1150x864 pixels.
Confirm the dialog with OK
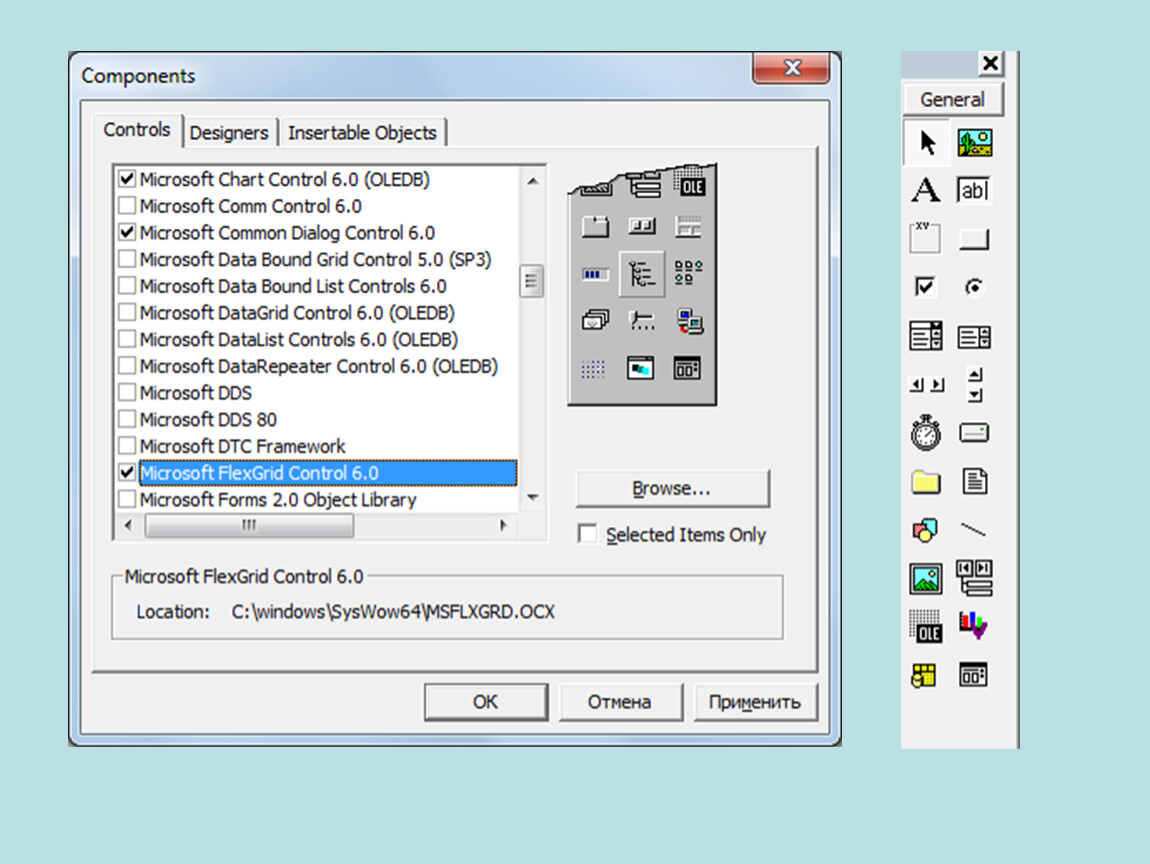click(x=486, y=702)
